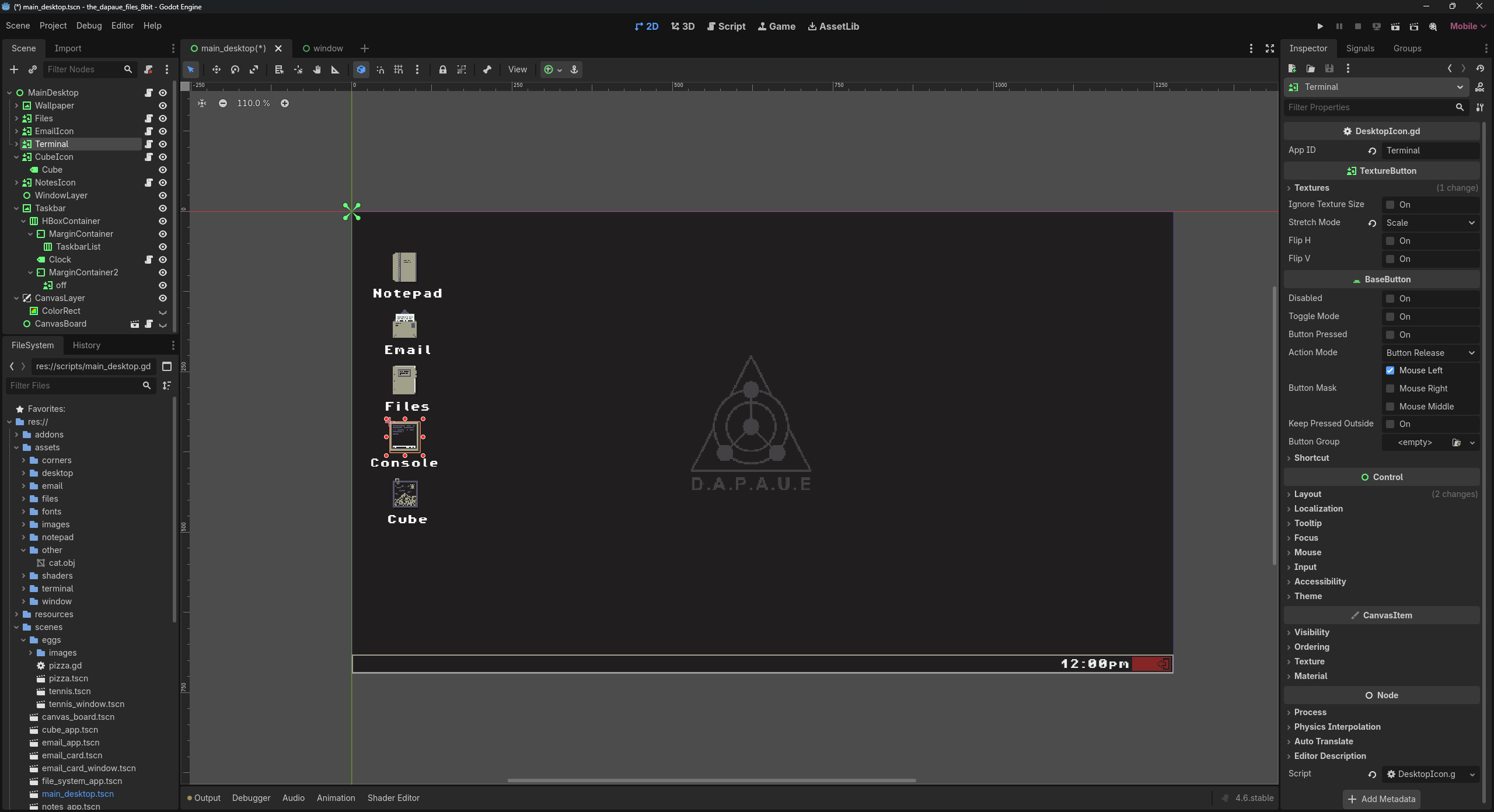This screenshot has width=1494, height=812.
Task: Open Inspector property tools wrench icon
Action: coord(1480,107)
